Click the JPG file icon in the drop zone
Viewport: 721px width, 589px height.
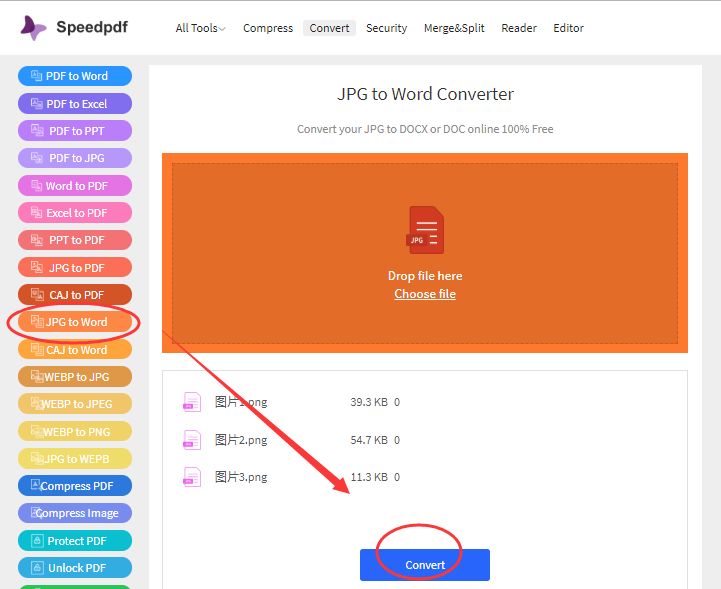(425, 230)
